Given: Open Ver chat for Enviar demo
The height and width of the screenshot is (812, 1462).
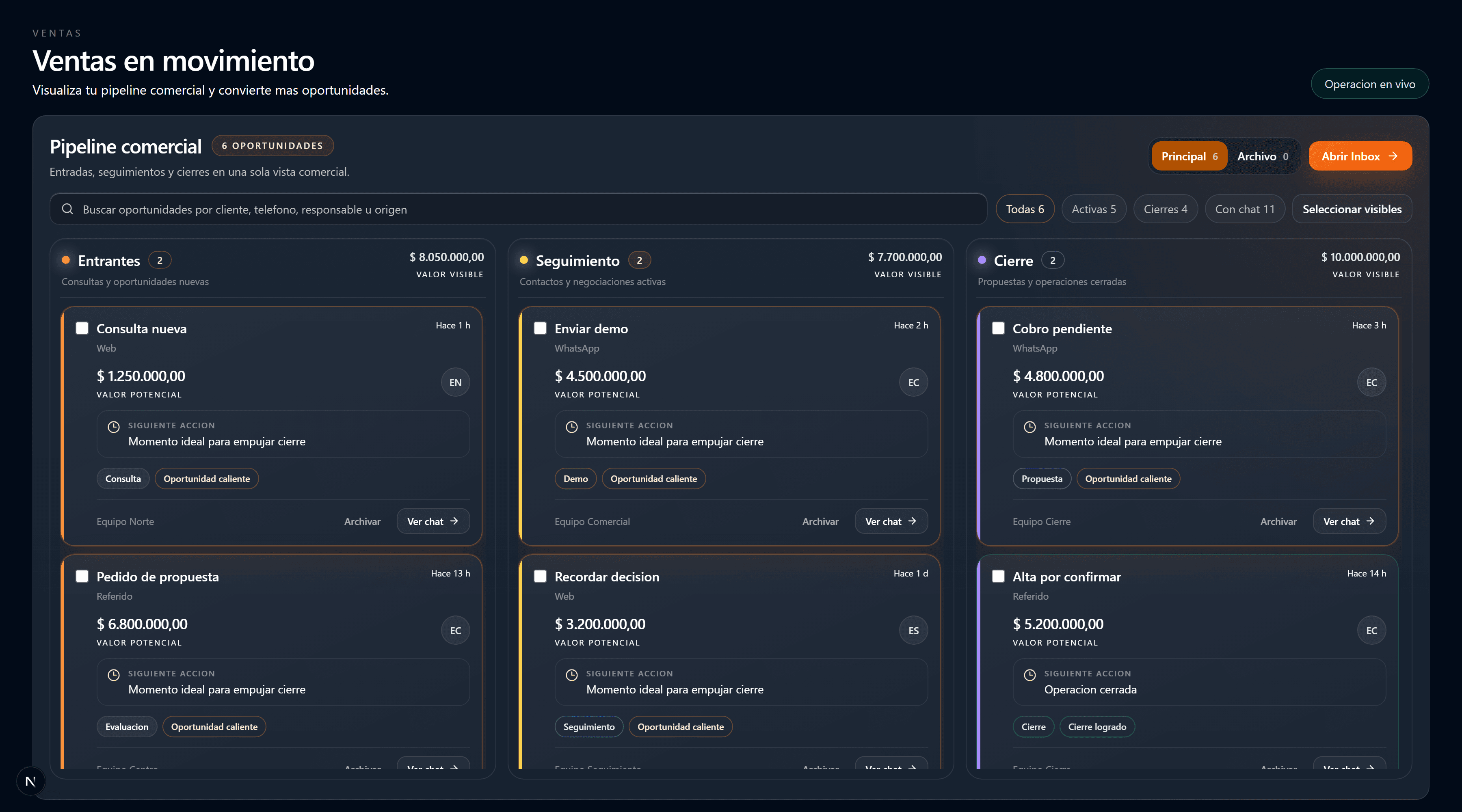Looking at the screenshot, I should [x=891, y=521].
